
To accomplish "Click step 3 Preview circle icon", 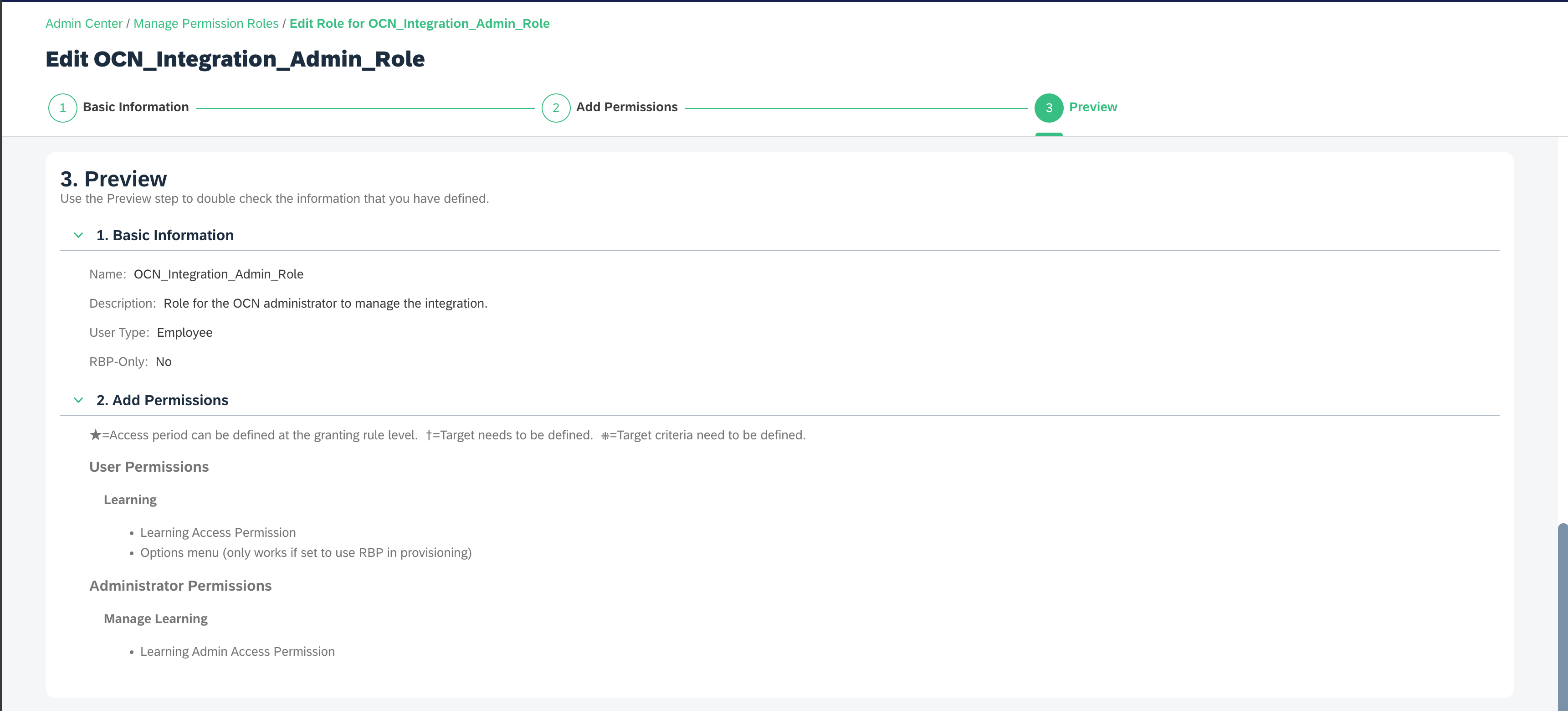I will pyautogui.click(x=1049, y=108).
